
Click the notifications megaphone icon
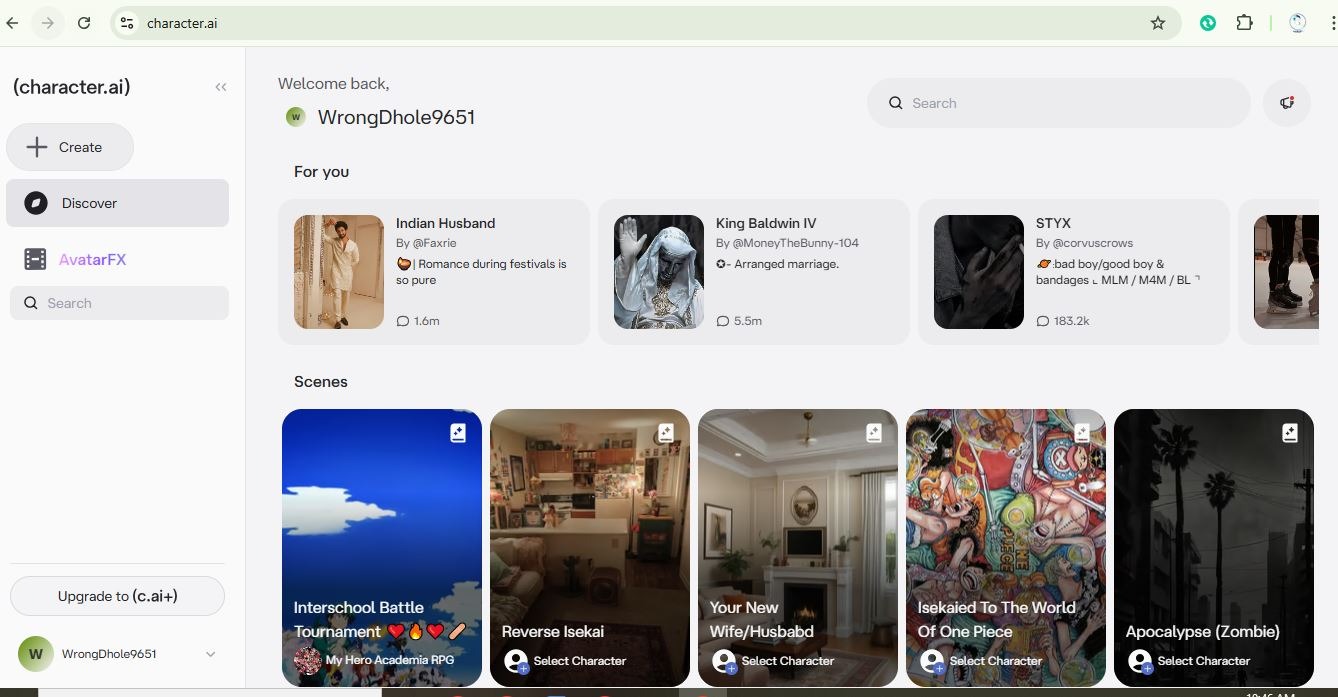tap(1286, 103)
